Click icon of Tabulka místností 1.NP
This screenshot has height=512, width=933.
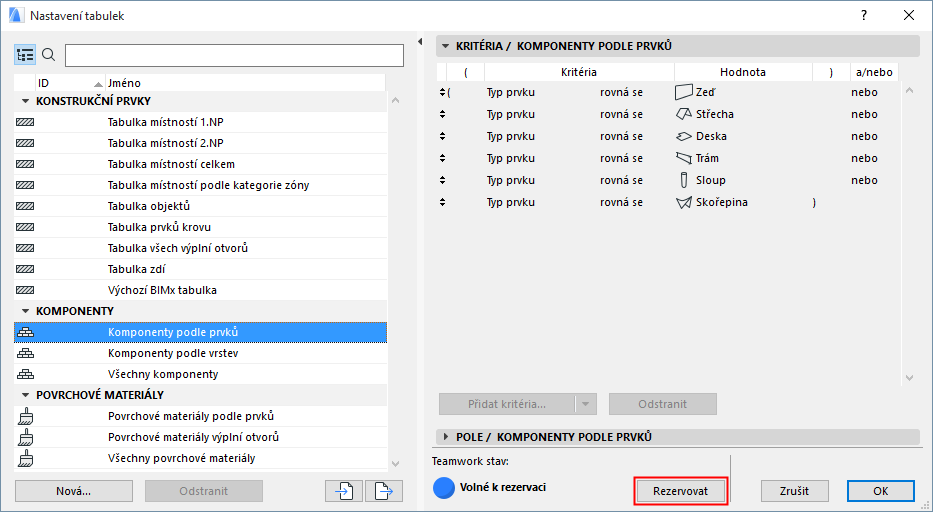[x=25, y=122]
